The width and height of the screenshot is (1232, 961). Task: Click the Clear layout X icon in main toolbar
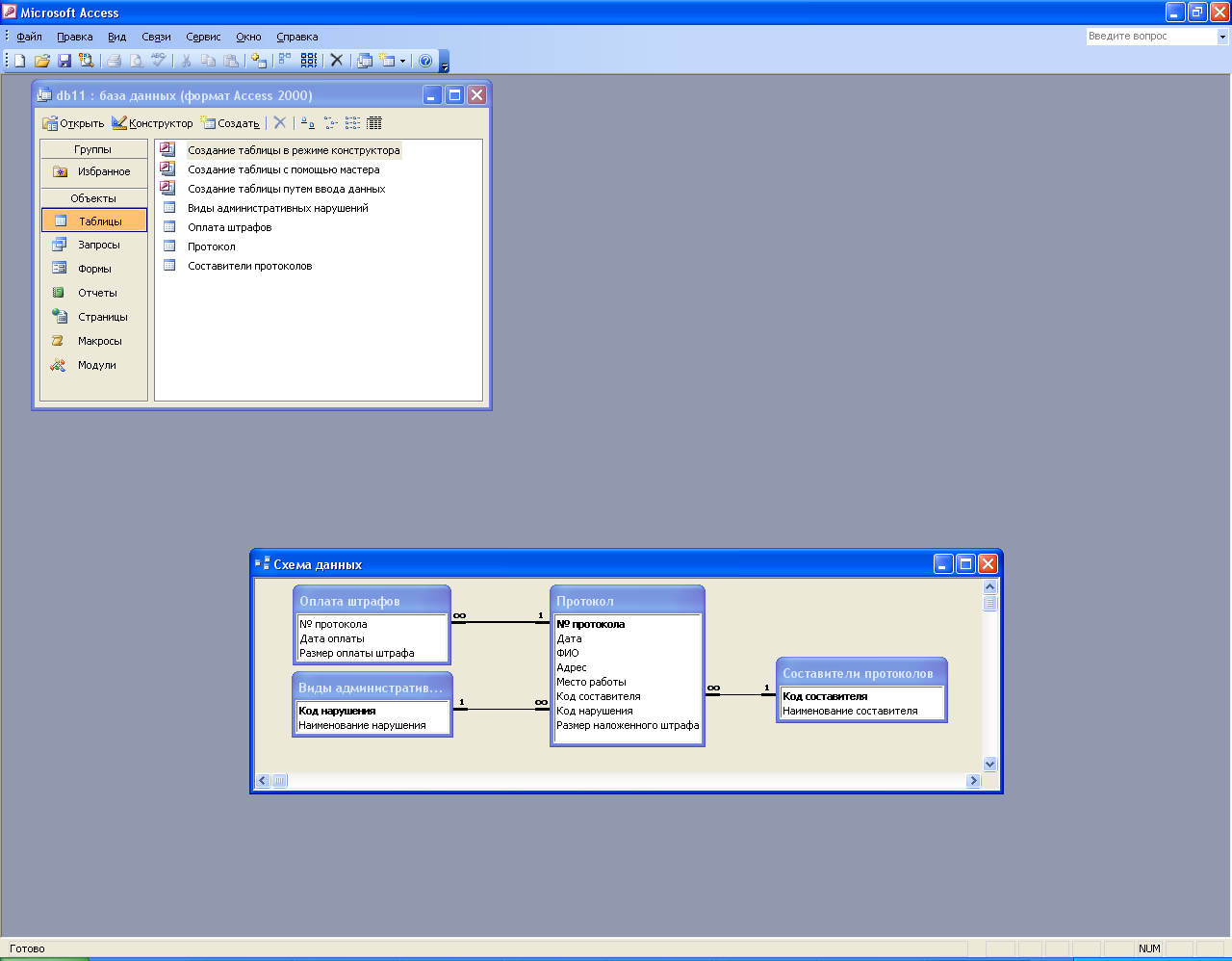point(337,60)
